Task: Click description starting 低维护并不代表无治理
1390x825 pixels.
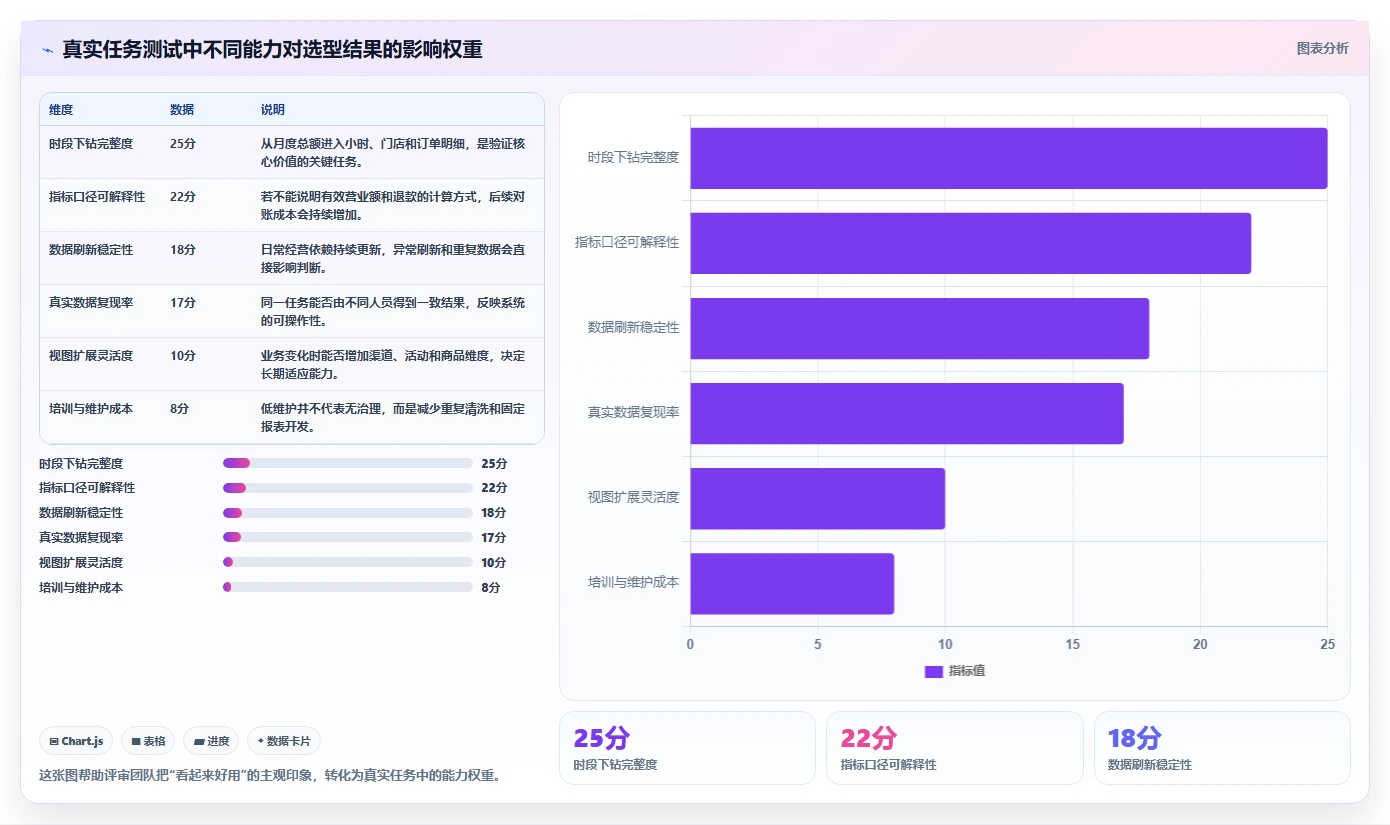Action: coord(393,417)
